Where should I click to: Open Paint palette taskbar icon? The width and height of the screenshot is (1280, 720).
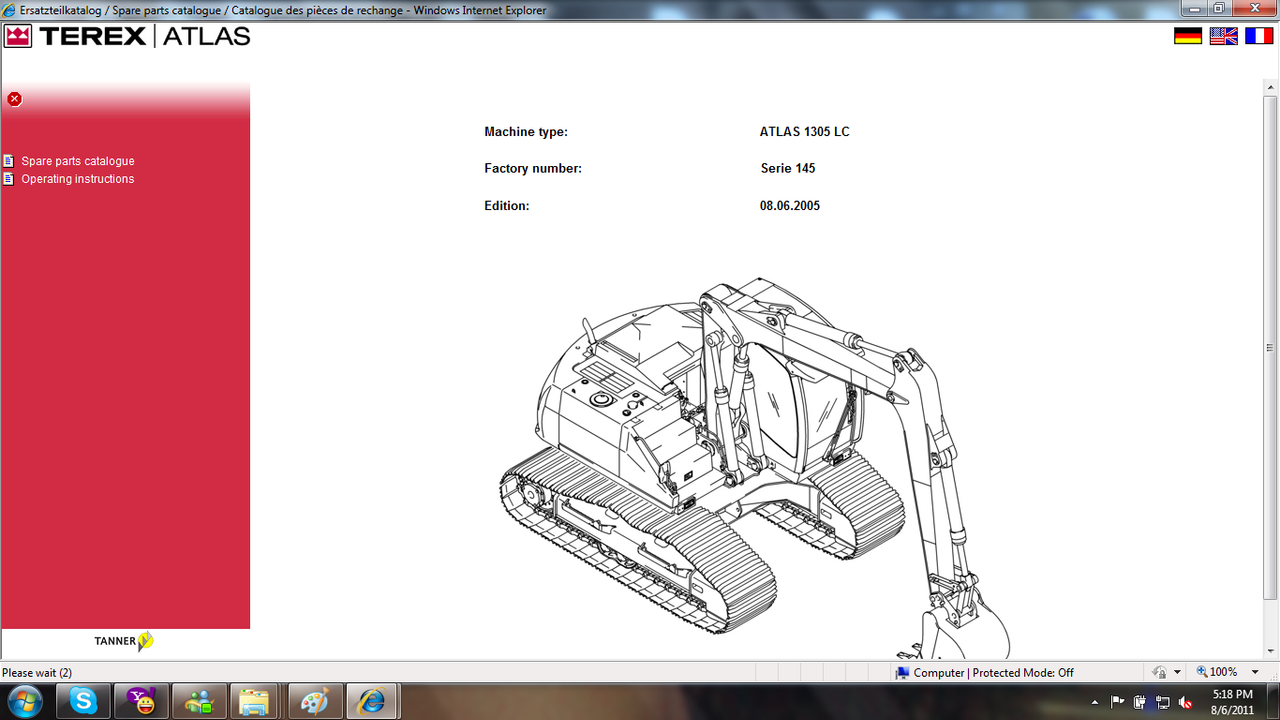[x=315, y=702]
